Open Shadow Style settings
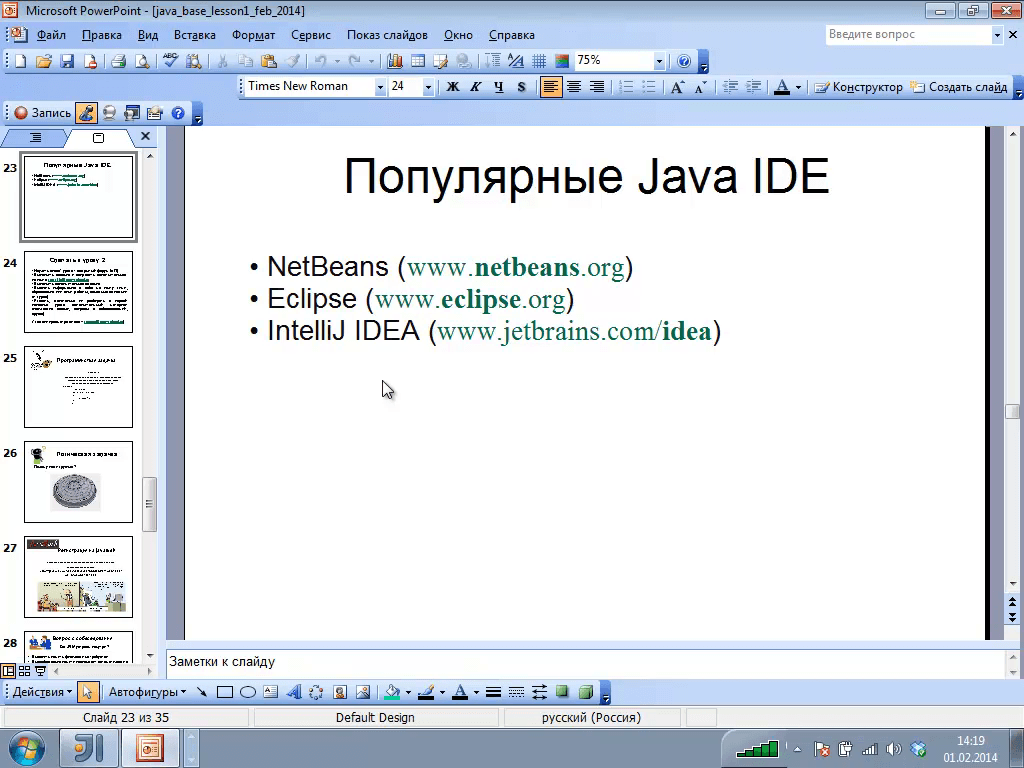The width and height of the screenshot is (1024, 768). coord(562,692)
